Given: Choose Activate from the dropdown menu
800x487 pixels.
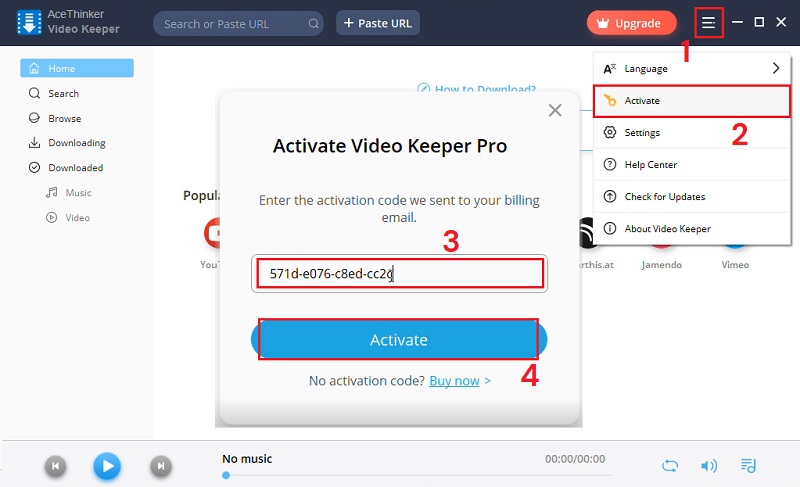Looking at the screenshot, I should coord(692,101).
